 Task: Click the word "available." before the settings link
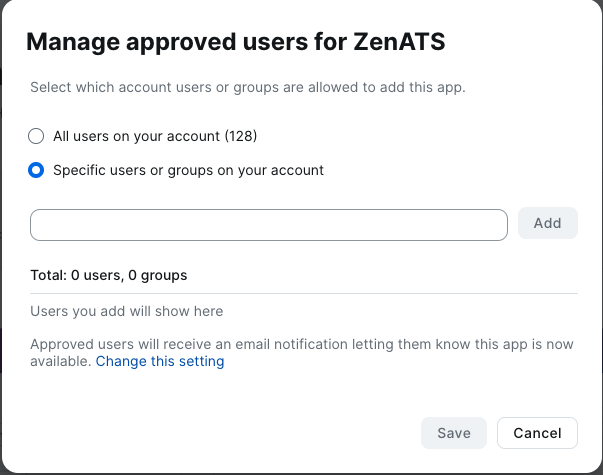pos(61,362)
